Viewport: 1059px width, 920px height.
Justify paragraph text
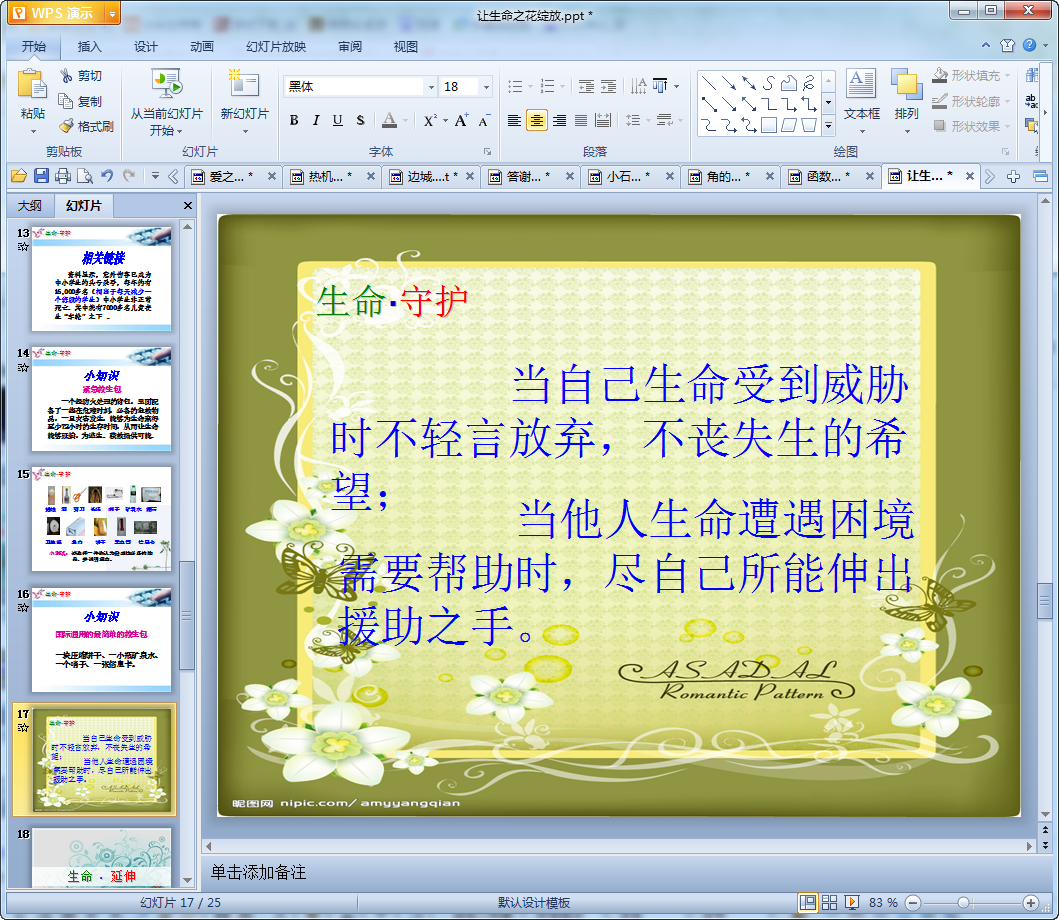[581, 120]
